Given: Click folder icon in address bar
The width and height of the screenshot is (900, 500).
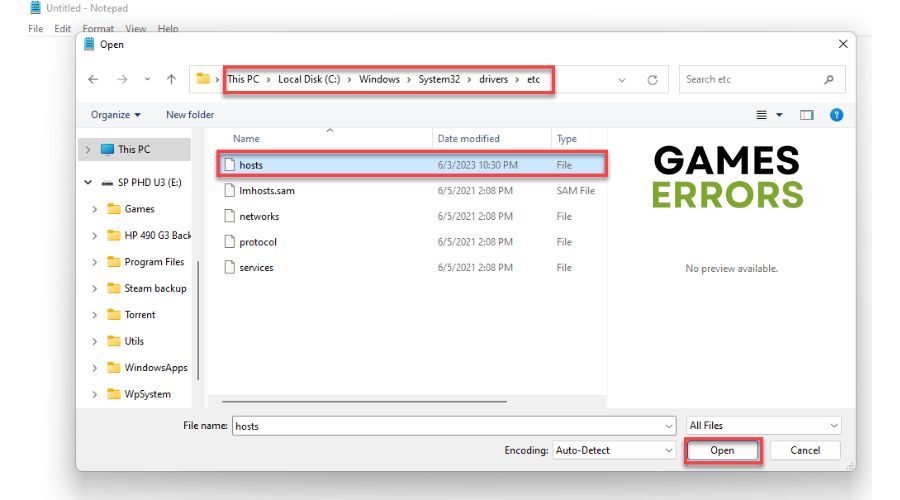Looking at the screenshot, I should tap(203, 79).
